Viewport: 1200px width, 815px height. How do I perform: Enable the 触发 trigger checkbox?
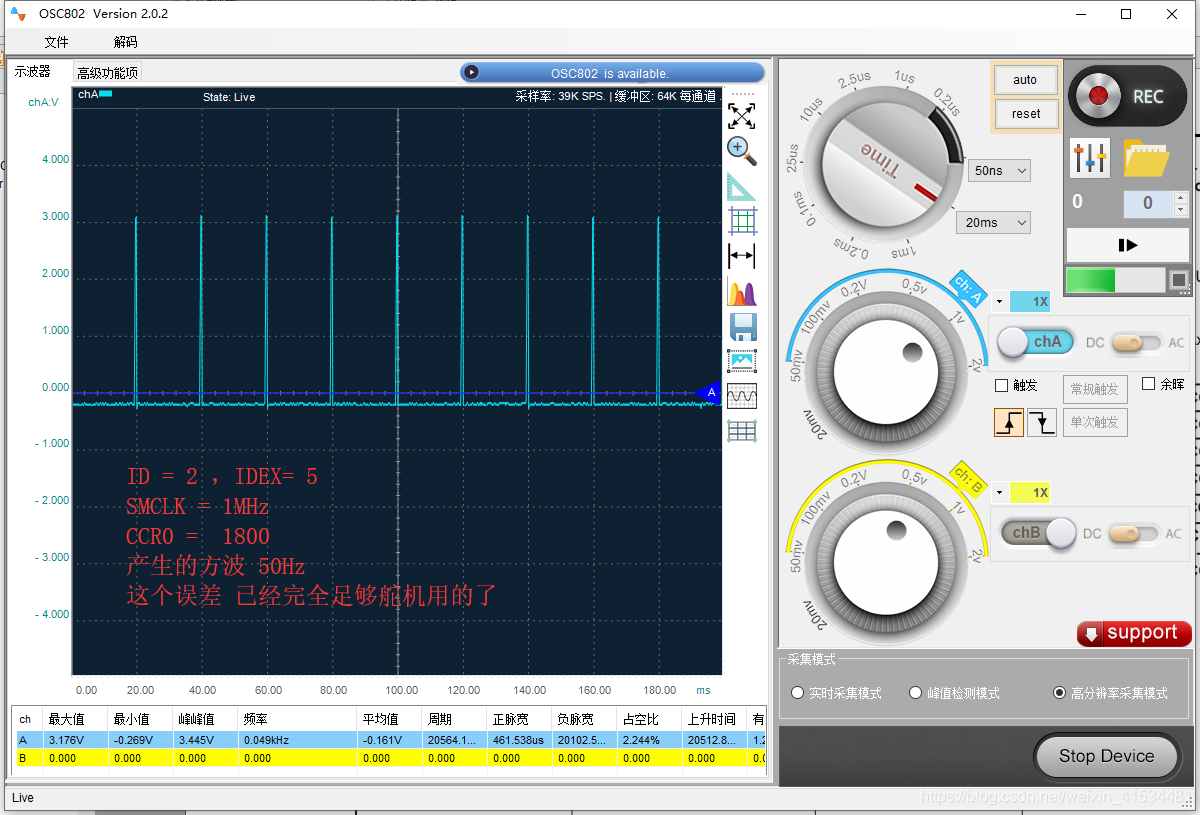[1002, 385]
